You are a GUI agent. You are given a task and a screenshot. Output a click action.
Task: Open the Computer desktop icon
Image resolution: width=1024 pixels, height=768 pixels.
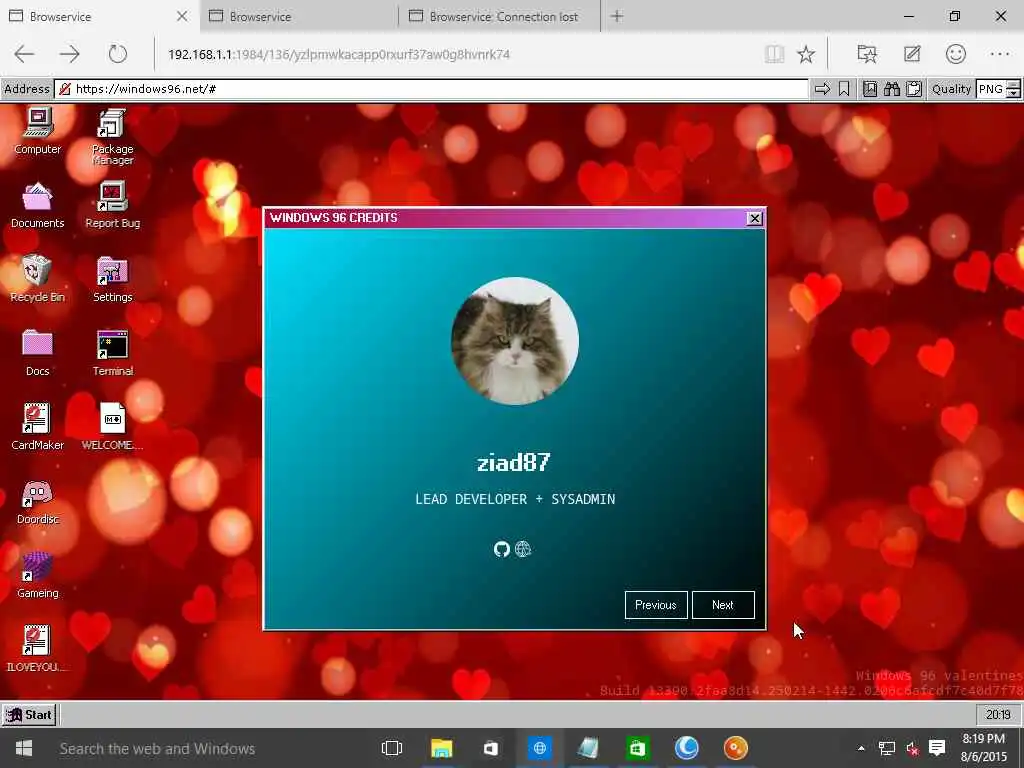(x=37, y=131)
